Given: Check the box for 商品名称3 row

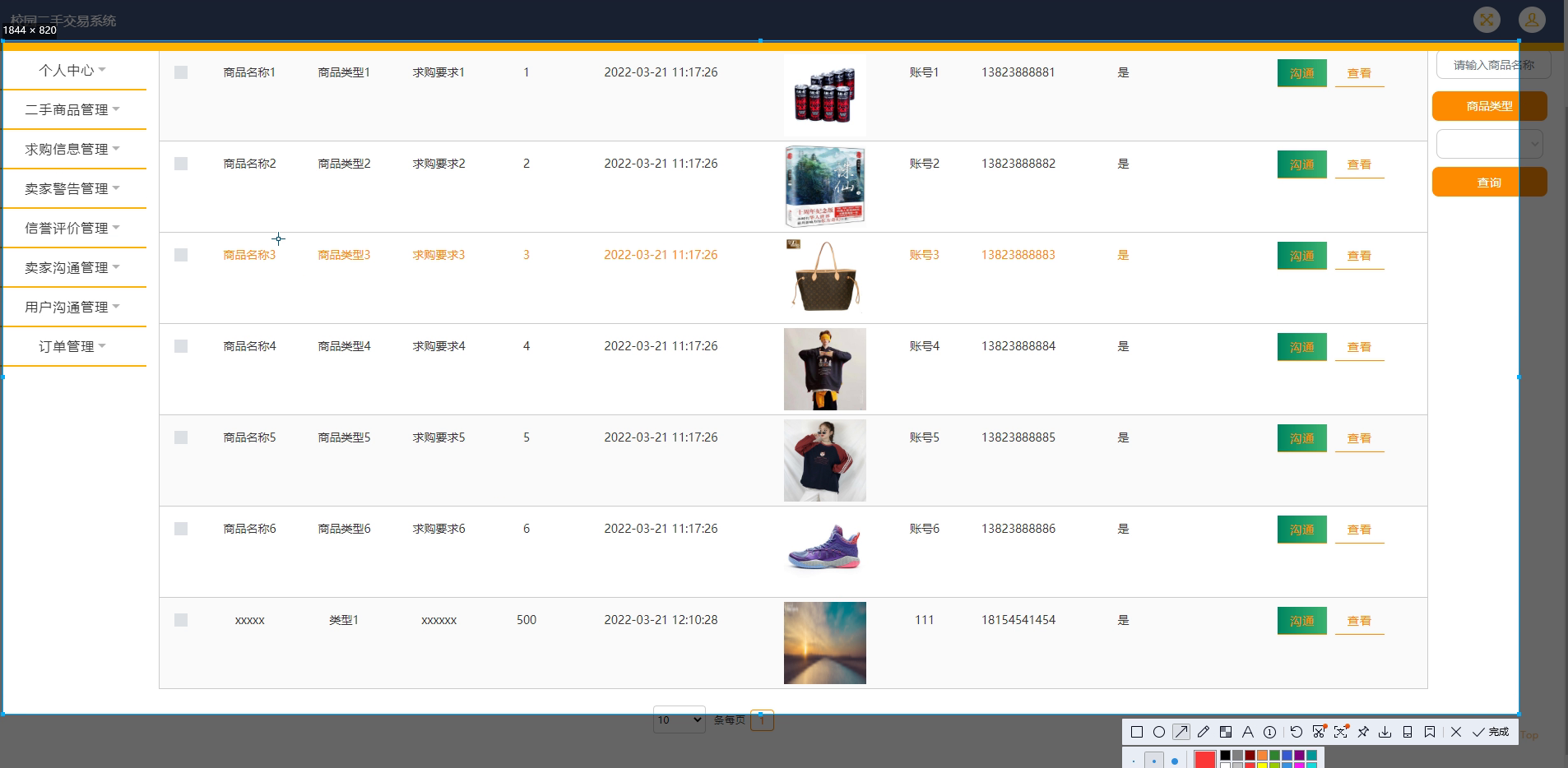Looking at the screenshot, I should (x=181, y=255).
